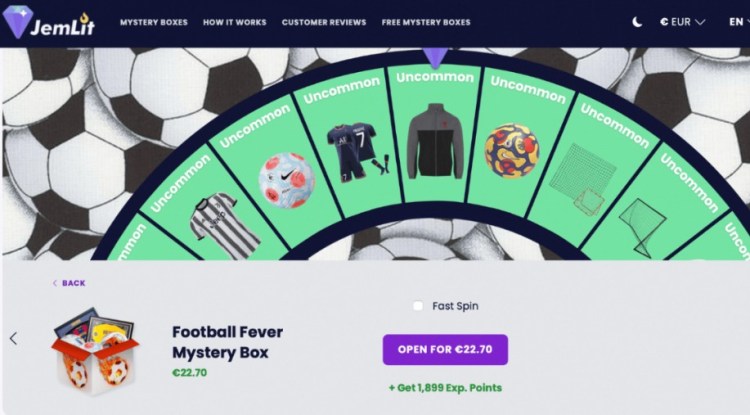The height and width of the screenshot is (415, 750).
Task: Open the EN language dropdown
Action: (x=739, y=22)
